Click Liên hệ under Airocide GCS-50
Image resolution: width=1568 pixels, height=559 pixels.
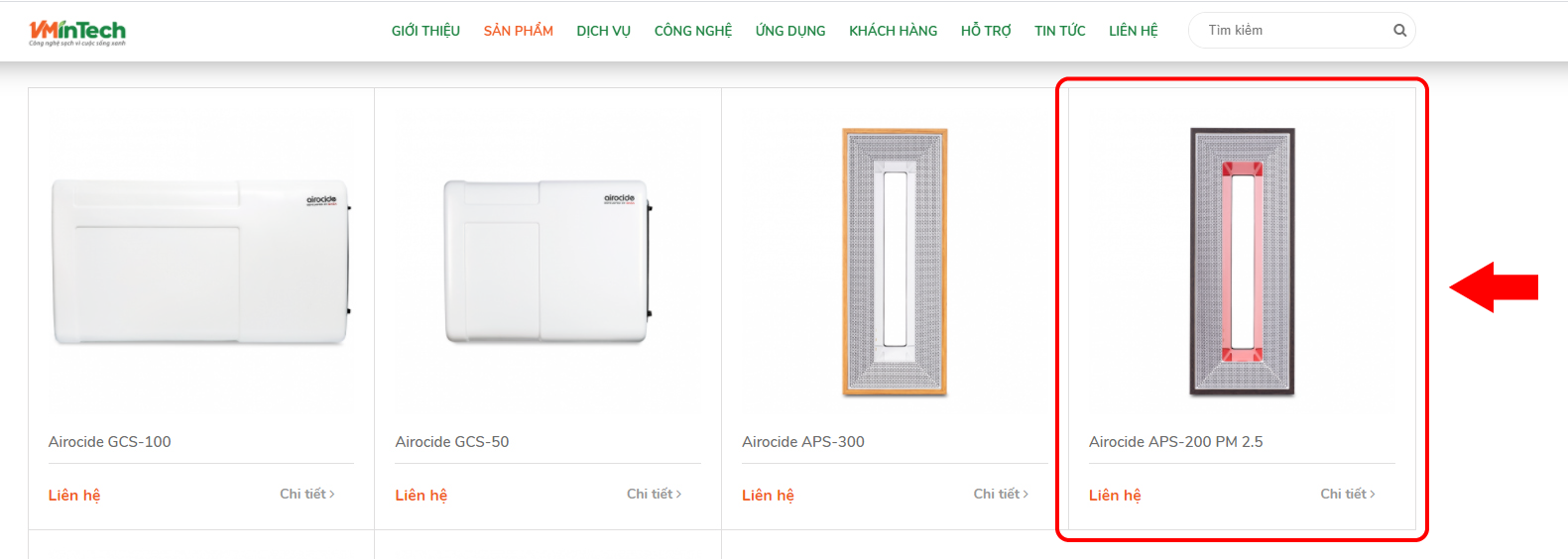pyautogui.click(x=422, y=495)
